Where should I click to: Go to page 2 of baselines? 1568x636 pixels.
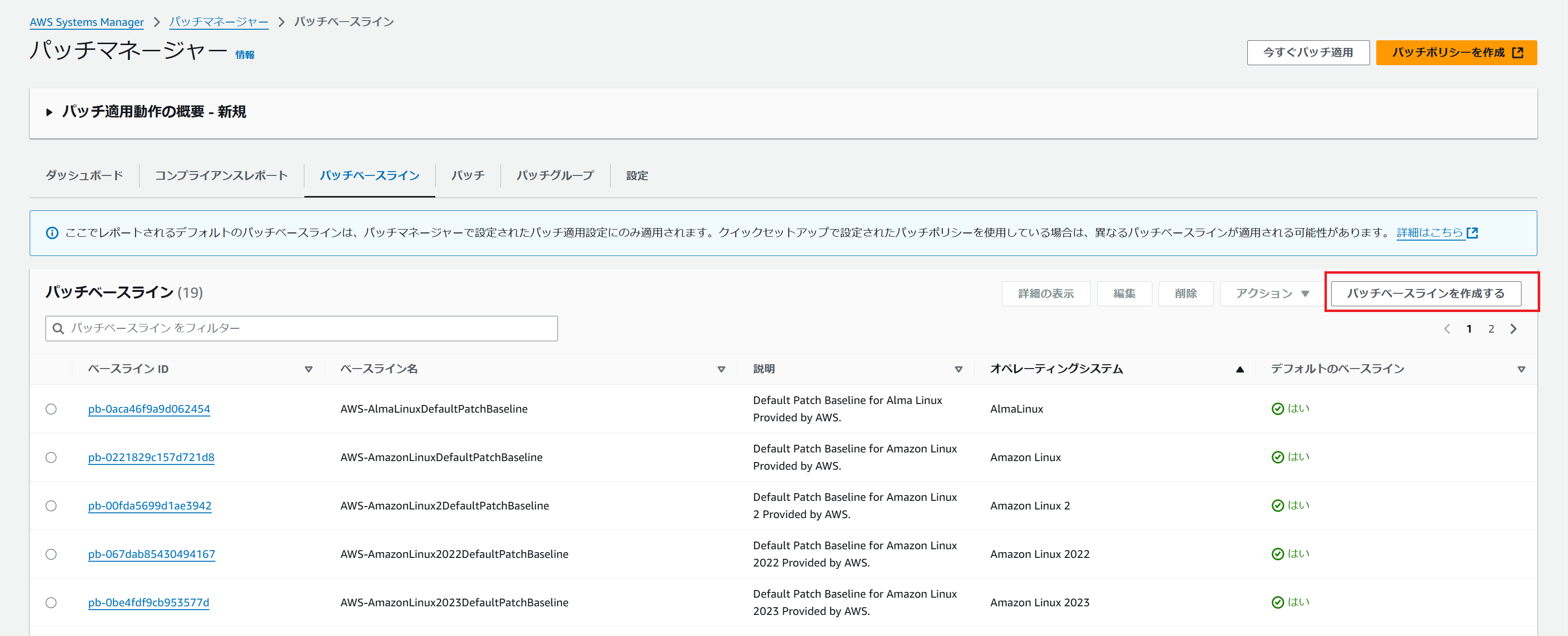[x=1491, y=329]
